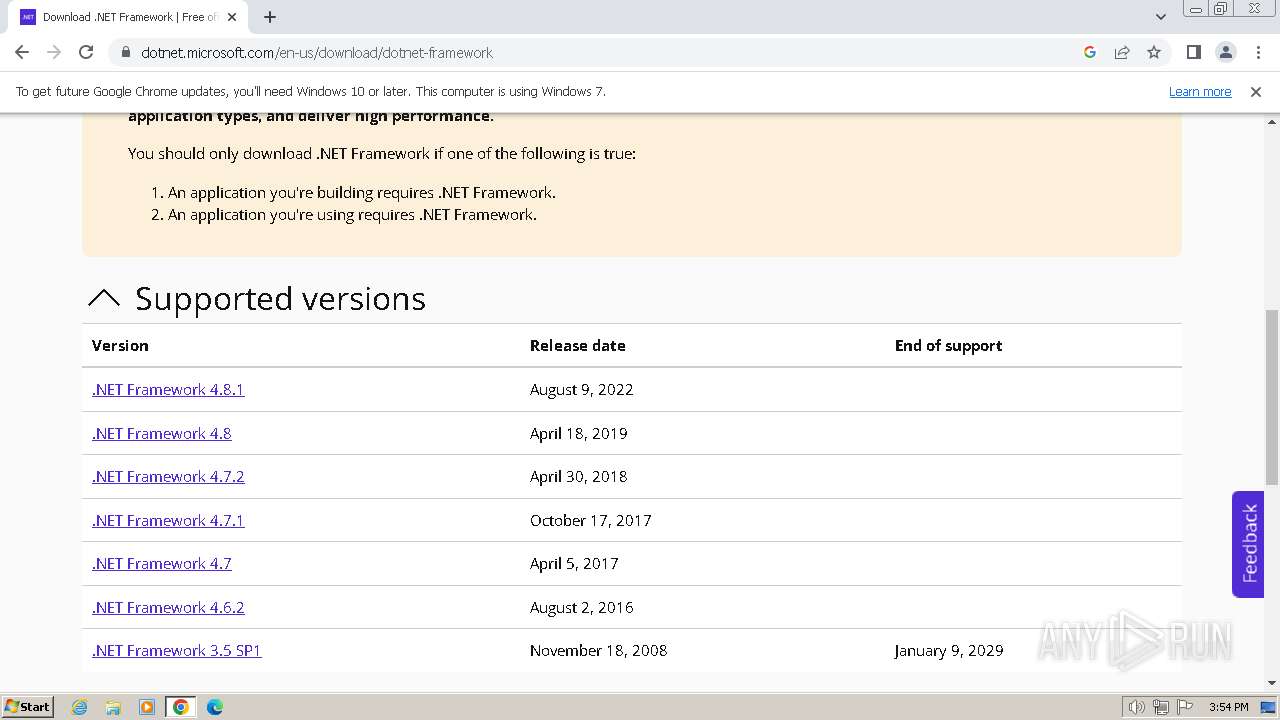Screen dimensions: 1280x720
Task: Switch to the Download .NET Framework tab
Action: [x=130, y=17]
